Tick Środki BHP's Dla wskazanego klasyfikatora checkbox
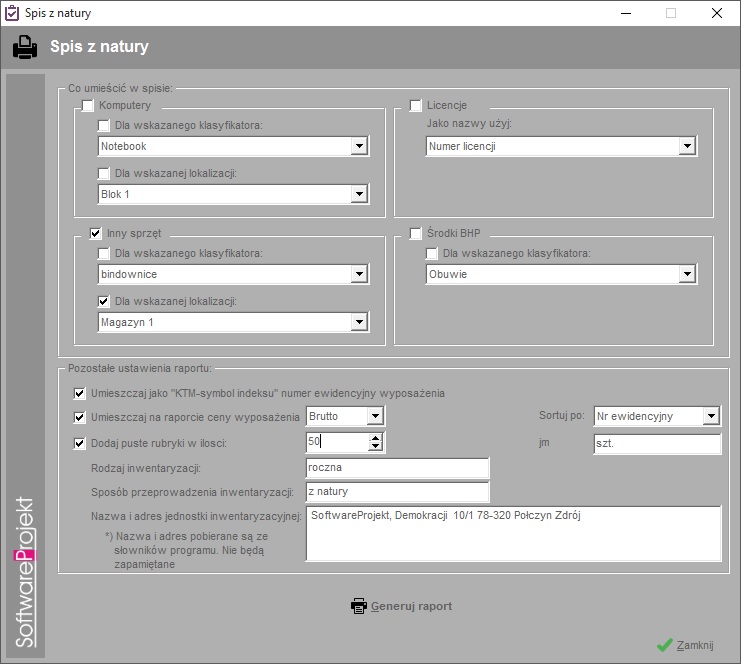Screen dimensions: 741x664 coord(431,254)
